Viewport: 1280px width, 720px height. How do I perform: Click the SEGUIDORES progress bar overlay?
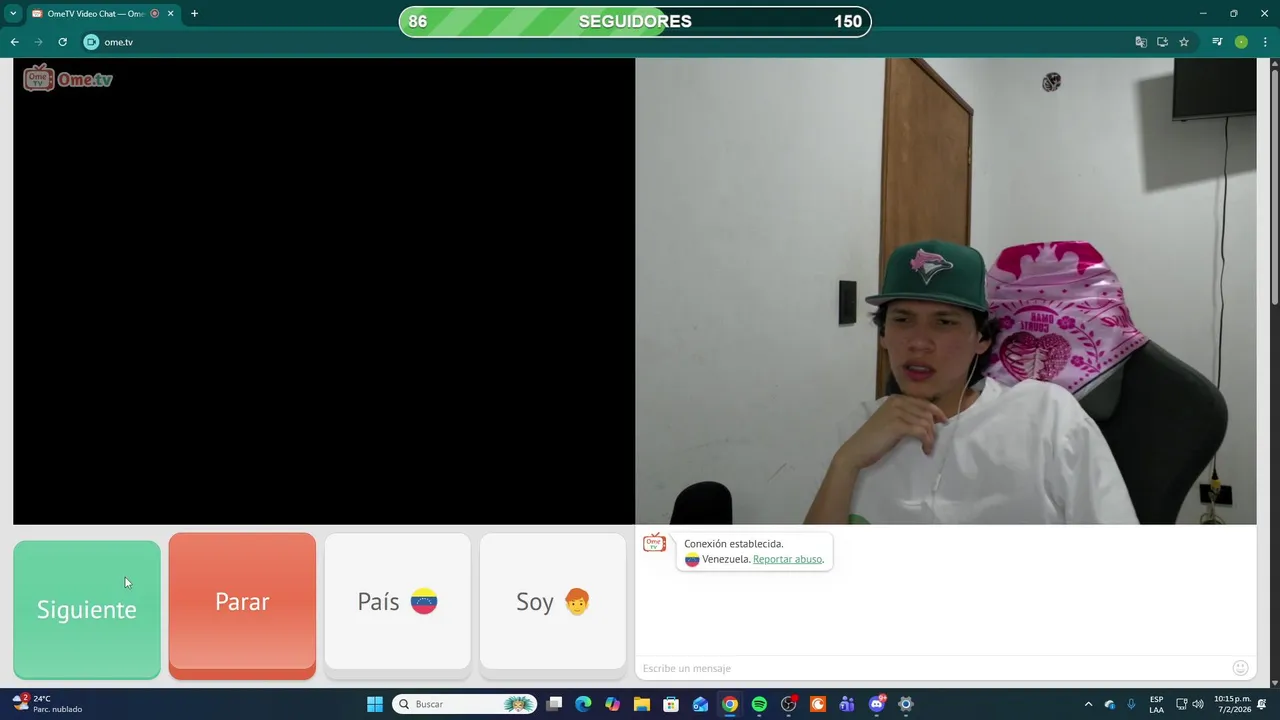tap(635, 22)
